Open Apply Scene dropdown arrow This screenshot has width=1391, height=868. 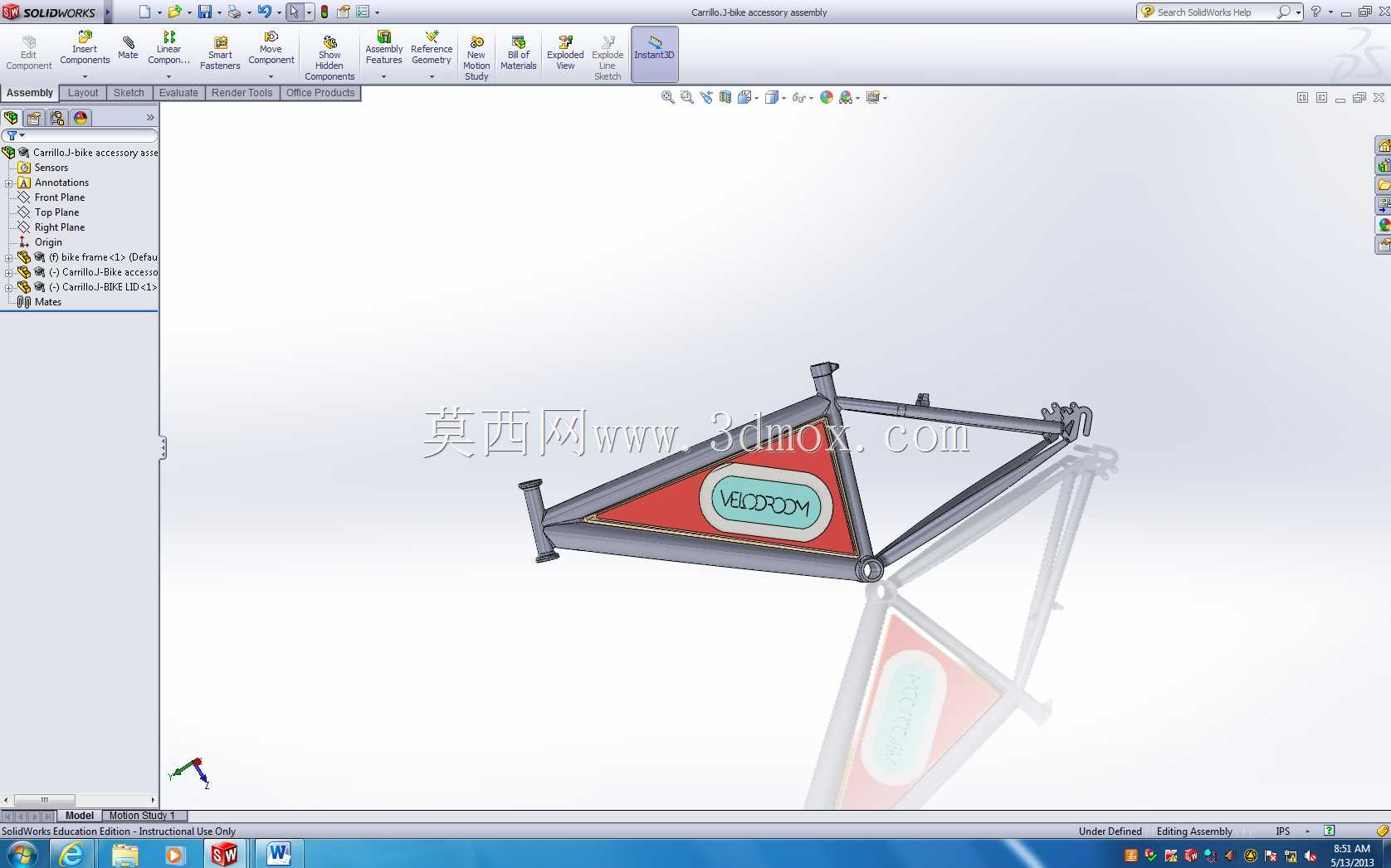pos(858,98)
